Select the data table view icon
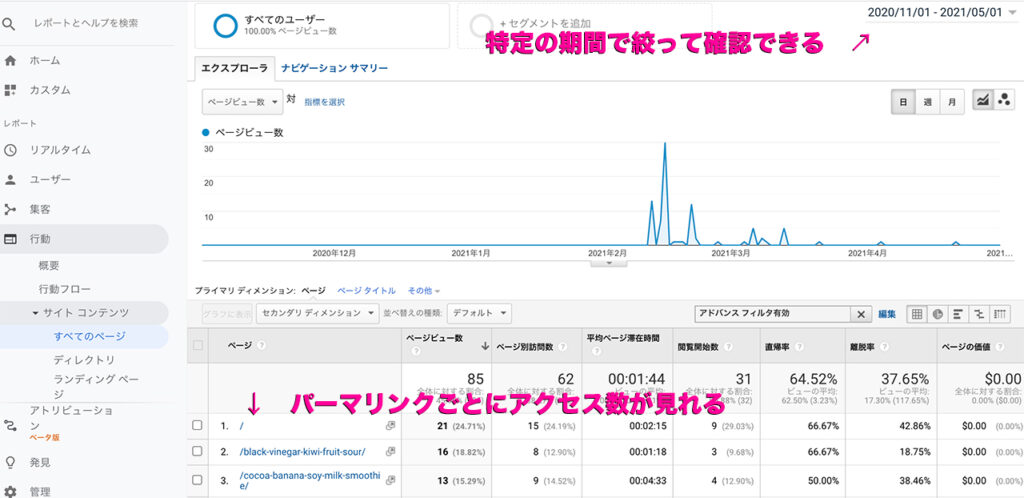 [917, 314]
